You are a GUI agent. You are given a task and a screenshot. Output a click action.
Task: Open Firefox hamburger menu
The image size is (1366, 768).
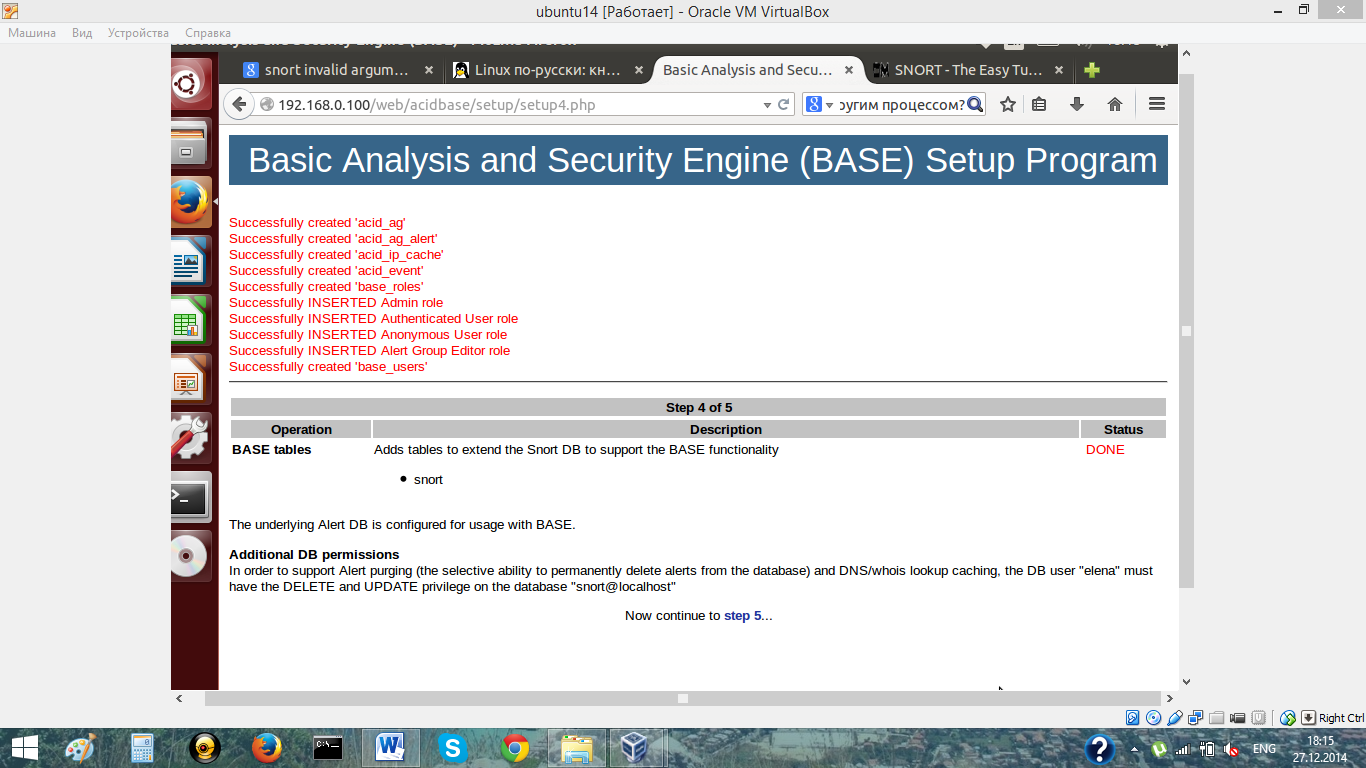click(x=1157, y=104)
